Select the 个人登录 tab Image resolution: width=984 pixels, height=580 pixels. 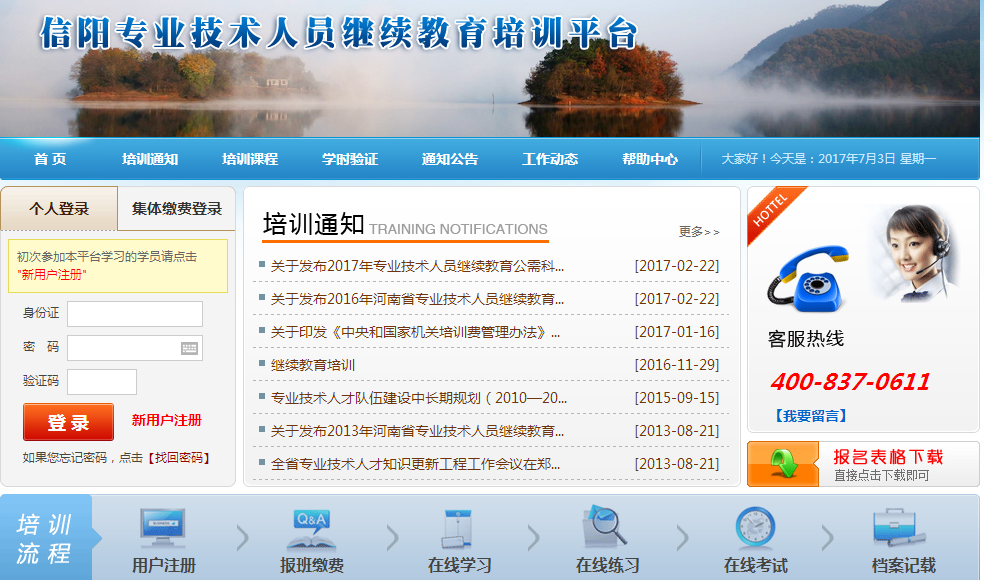(x=59, y=209)
